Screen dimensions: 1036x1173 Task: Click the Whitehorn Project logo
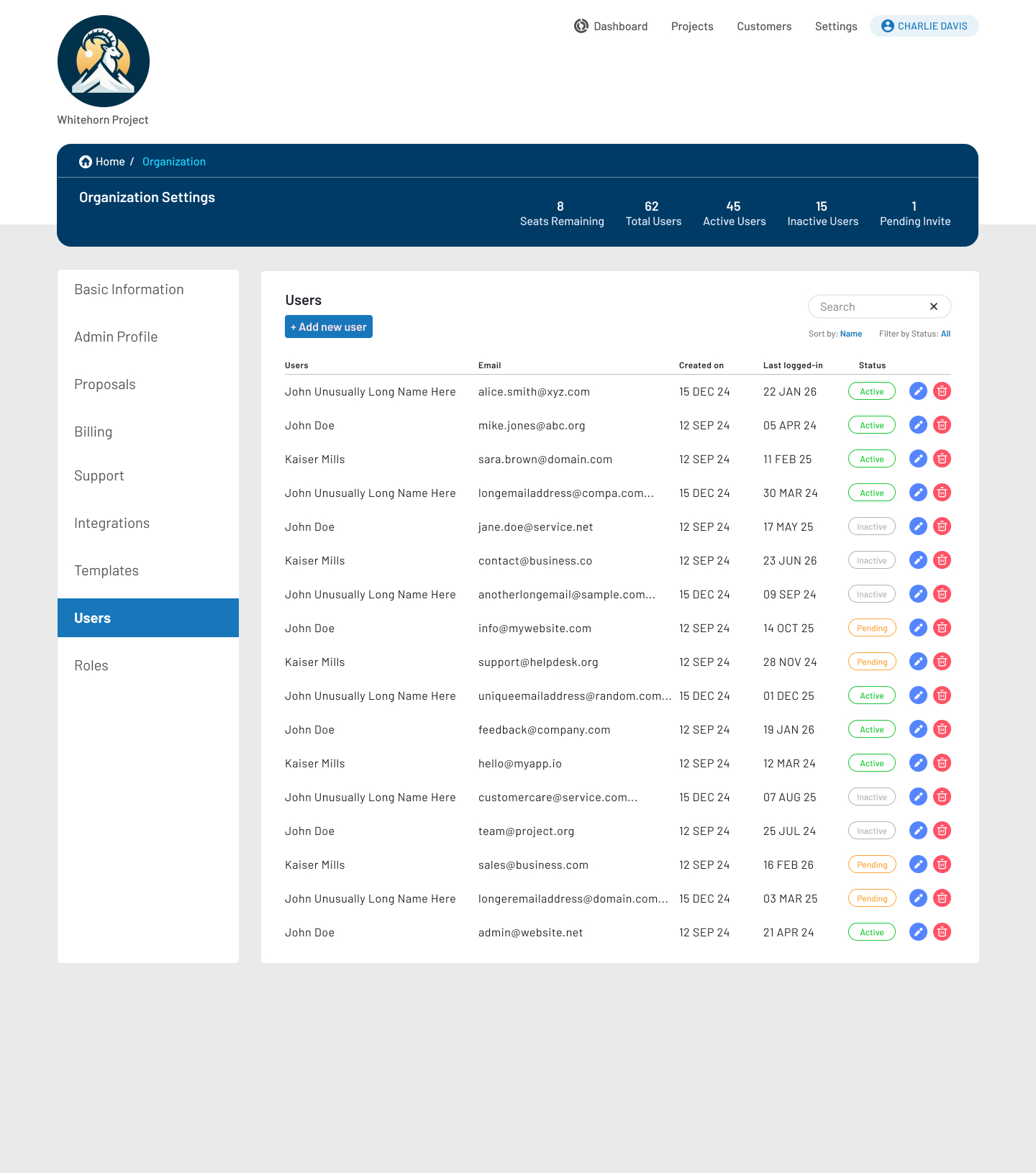point(104,61)
